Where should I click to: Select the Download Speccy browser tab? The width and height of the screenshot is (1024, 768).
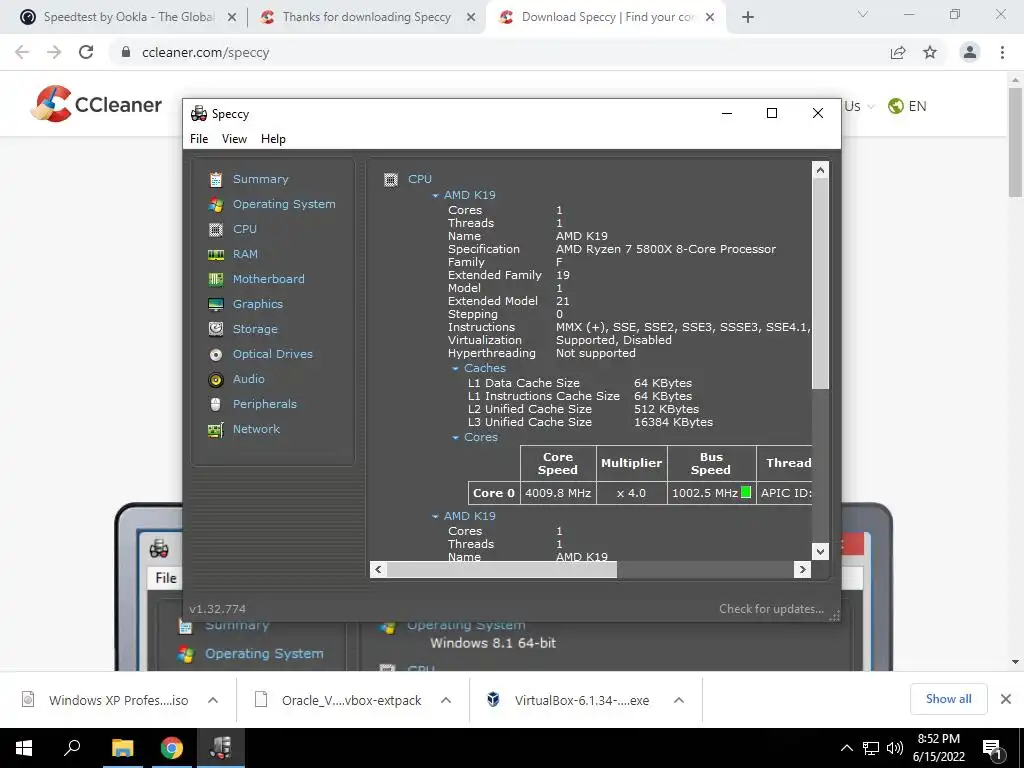pyautogui.click(x=606, y=17)
